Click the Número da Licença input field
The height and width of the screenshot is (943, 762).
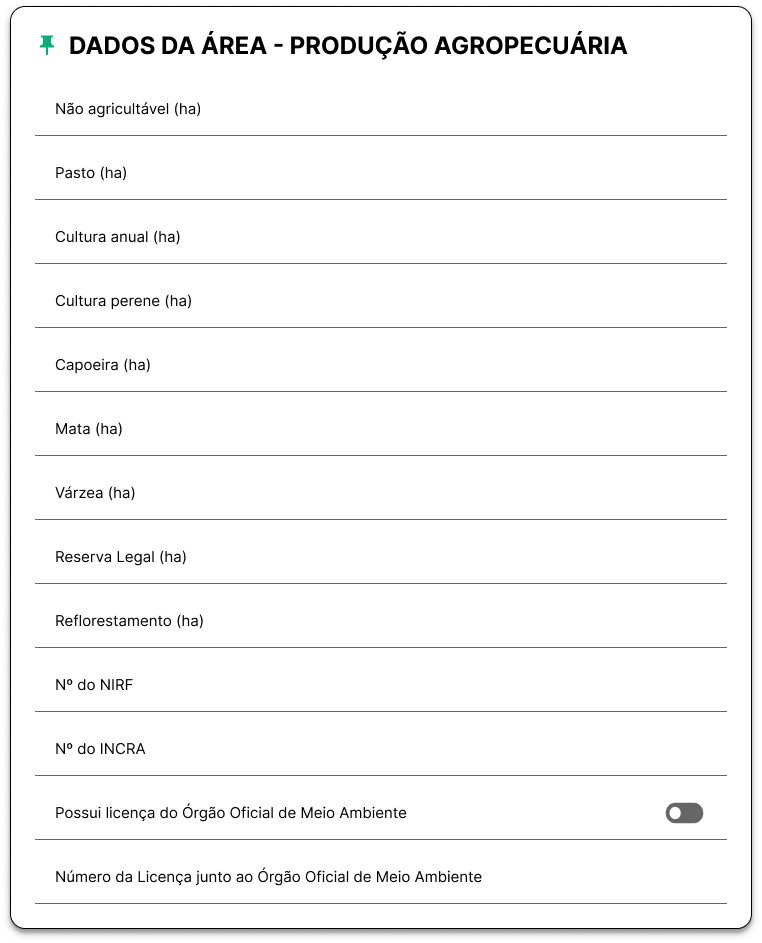point(381,877)
